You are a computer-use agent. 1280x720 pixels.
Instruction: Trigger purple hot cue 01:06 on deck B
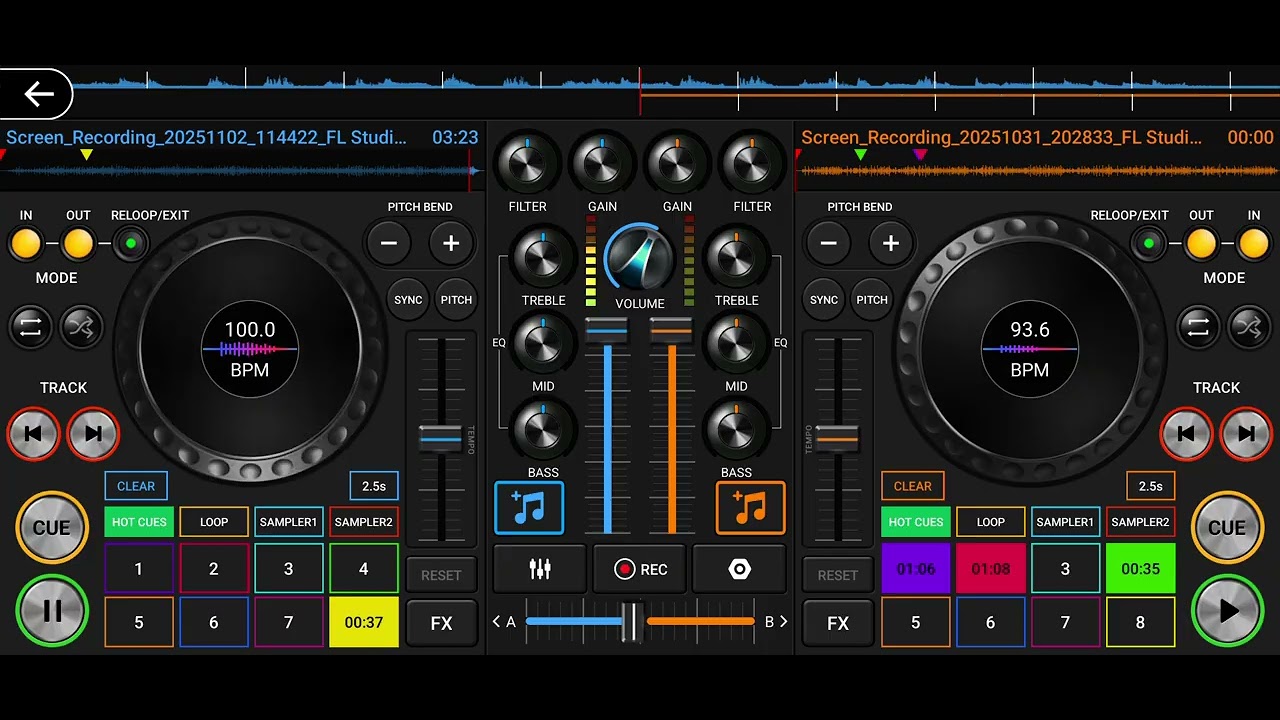click(916, 568)
